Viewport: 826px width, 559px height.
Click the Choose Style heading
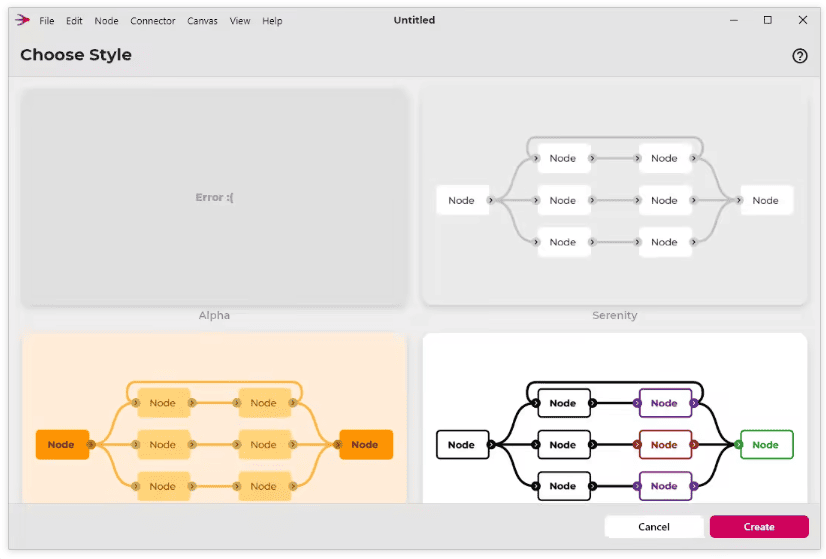coord(76,55)
